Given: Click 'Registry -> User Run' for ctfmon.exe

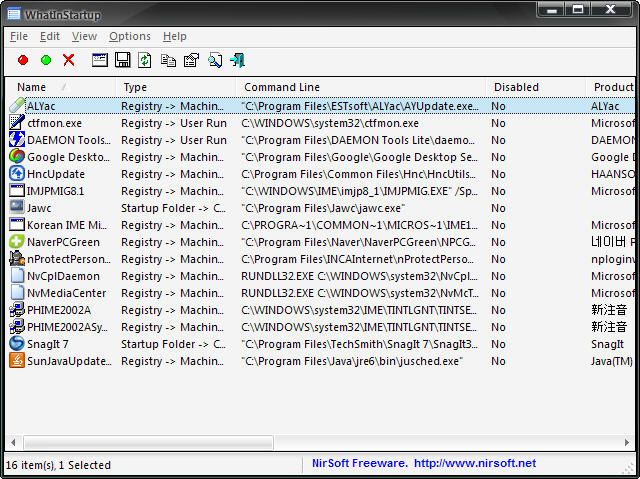Looking at the screenshot, I should pyautogui.click(x=173, y=123).
